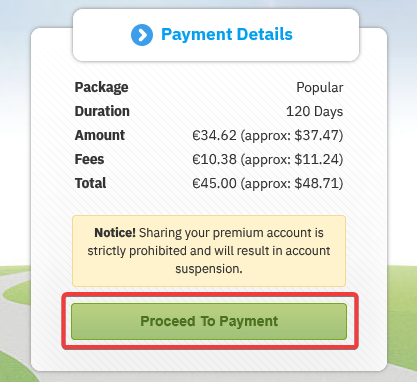Click the Popular package value
The height and width of the screenshot is (382, 417).
(320, 88)
